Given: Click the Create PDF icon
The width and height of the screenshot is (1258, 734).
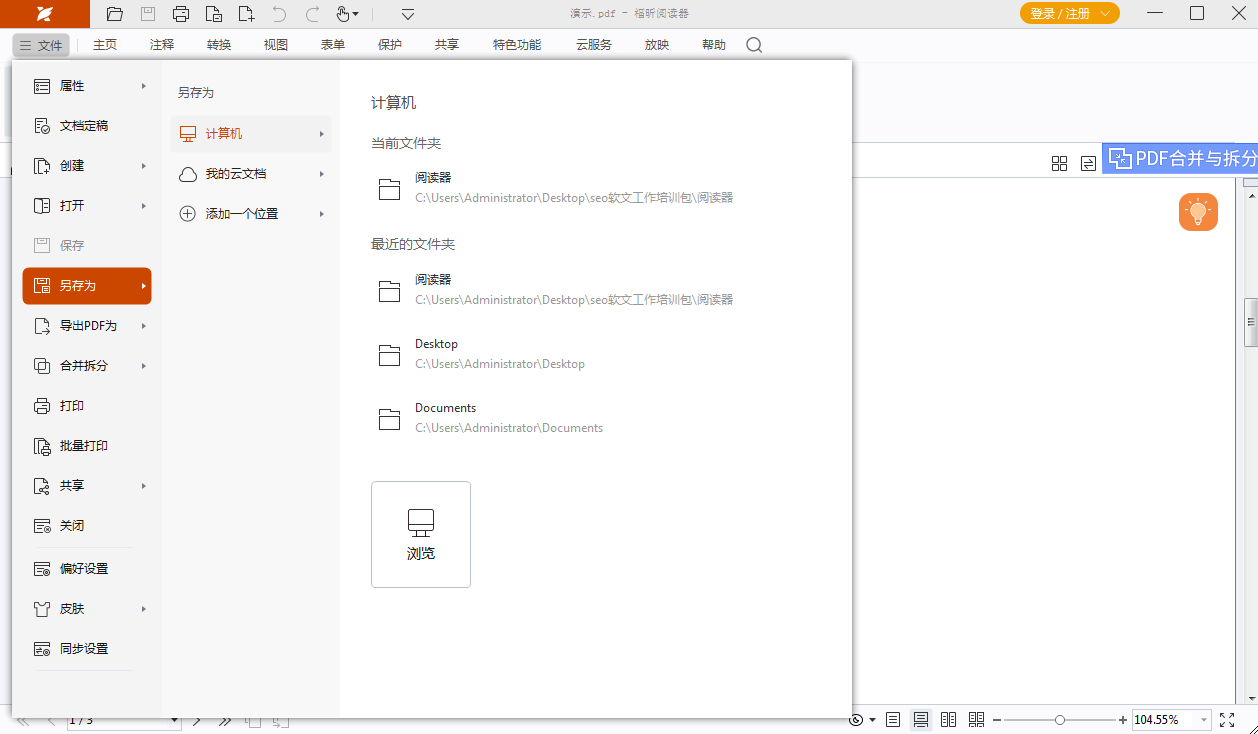Looking at the screenshot, I should pyautogui.click(x=246, y=14).
